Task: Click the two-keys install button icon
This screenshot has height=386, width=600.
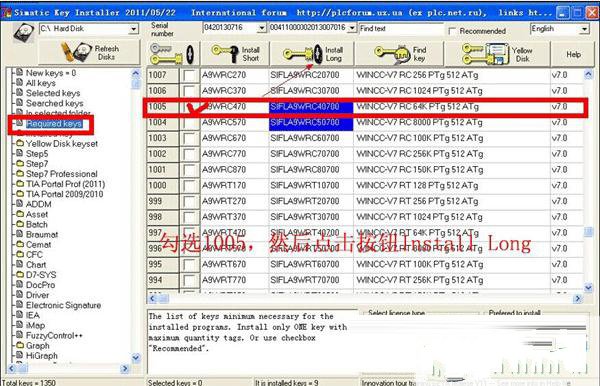Action: 173,54
